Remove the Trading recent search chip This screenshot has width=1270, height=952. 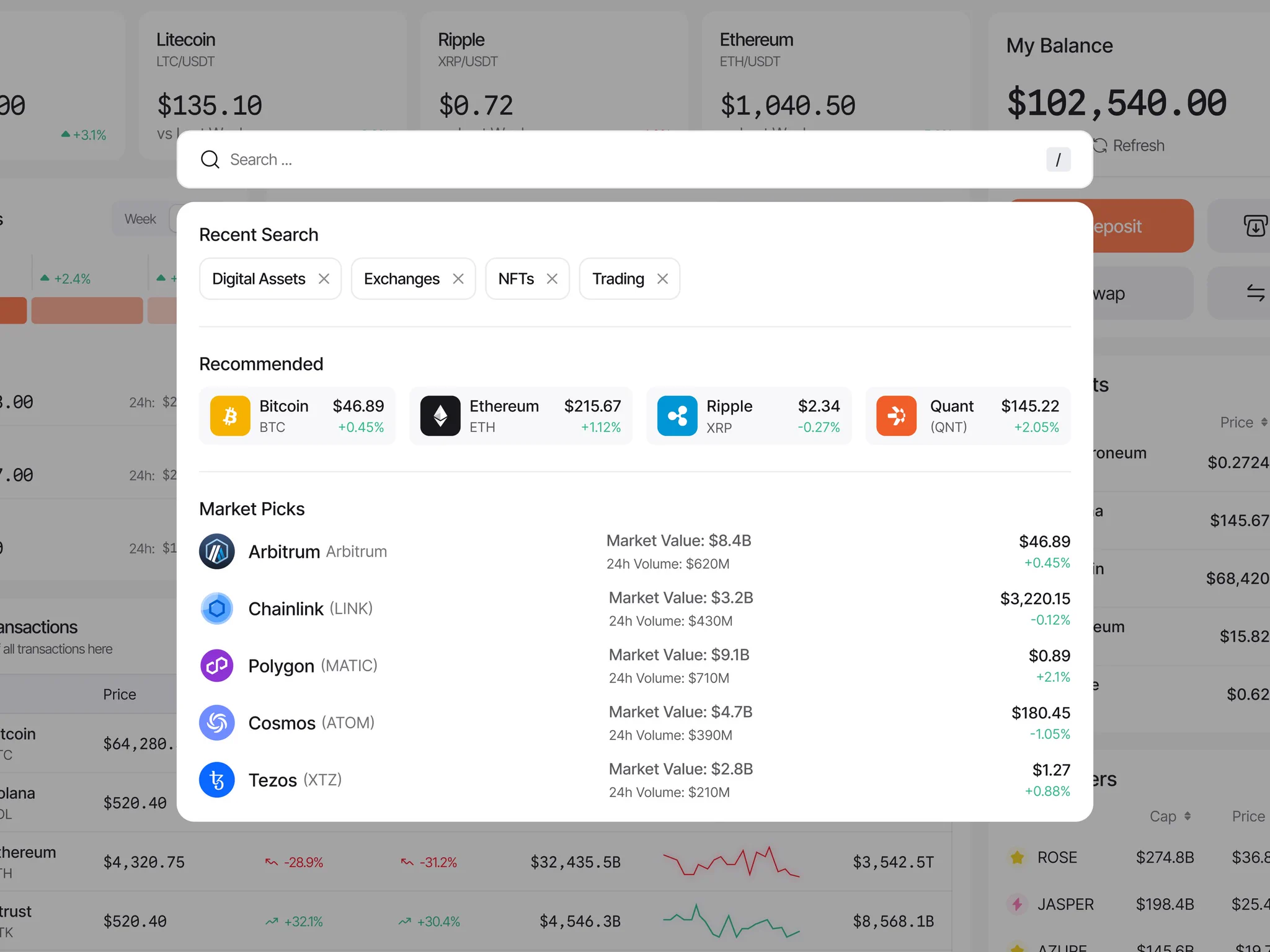(x=662, y=279)
